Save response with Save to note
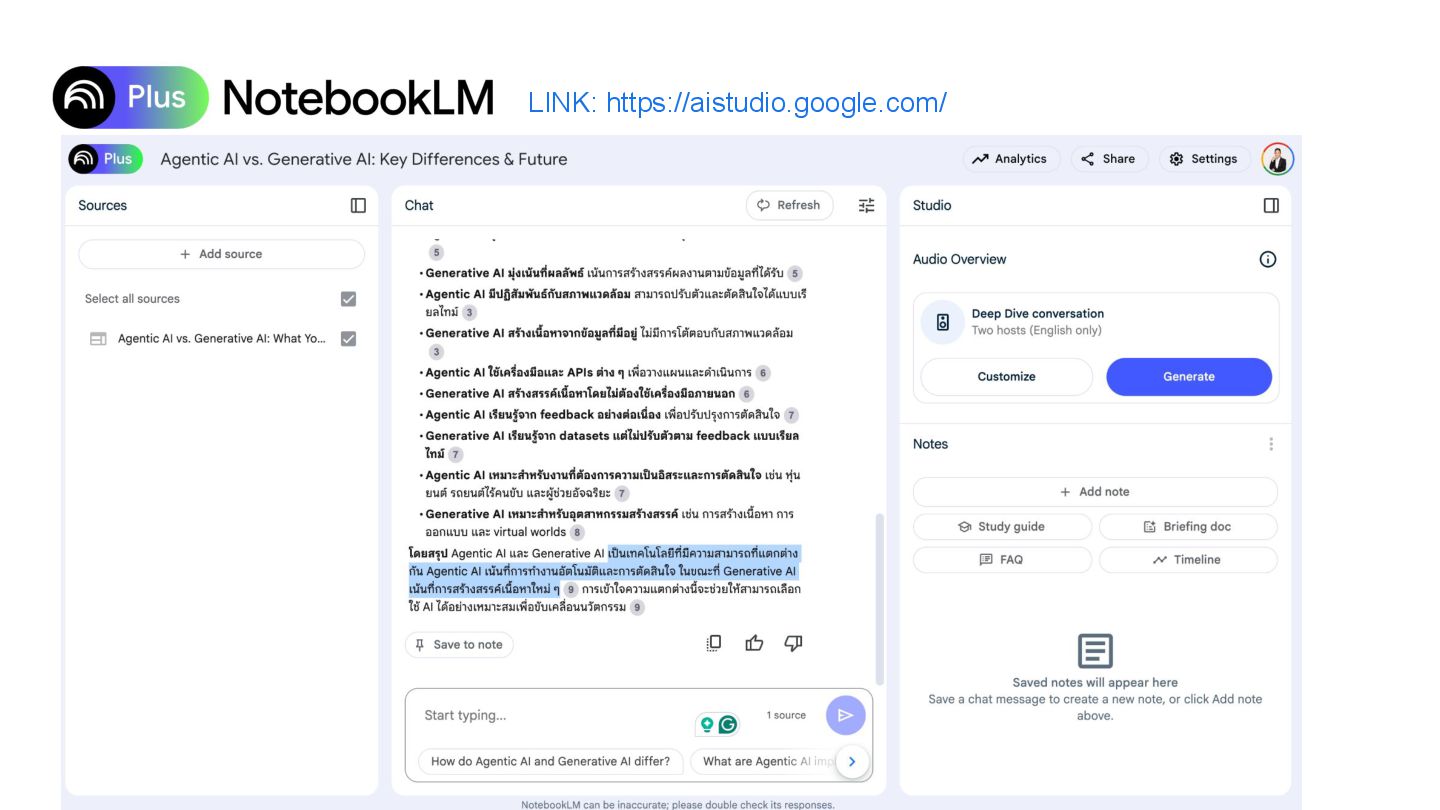This screenshot has height=810, width=1440. (459, 645)
